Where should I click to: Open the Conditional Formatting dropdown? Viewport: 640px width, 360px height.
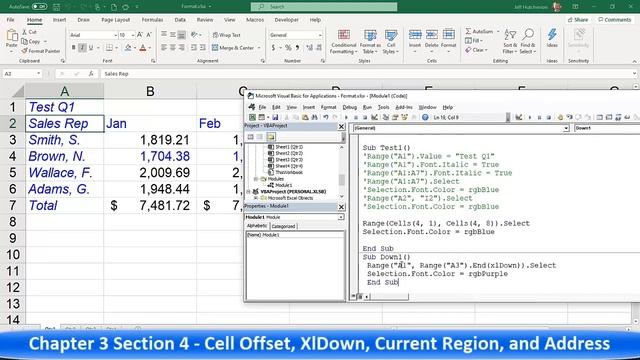click(344, 42)
